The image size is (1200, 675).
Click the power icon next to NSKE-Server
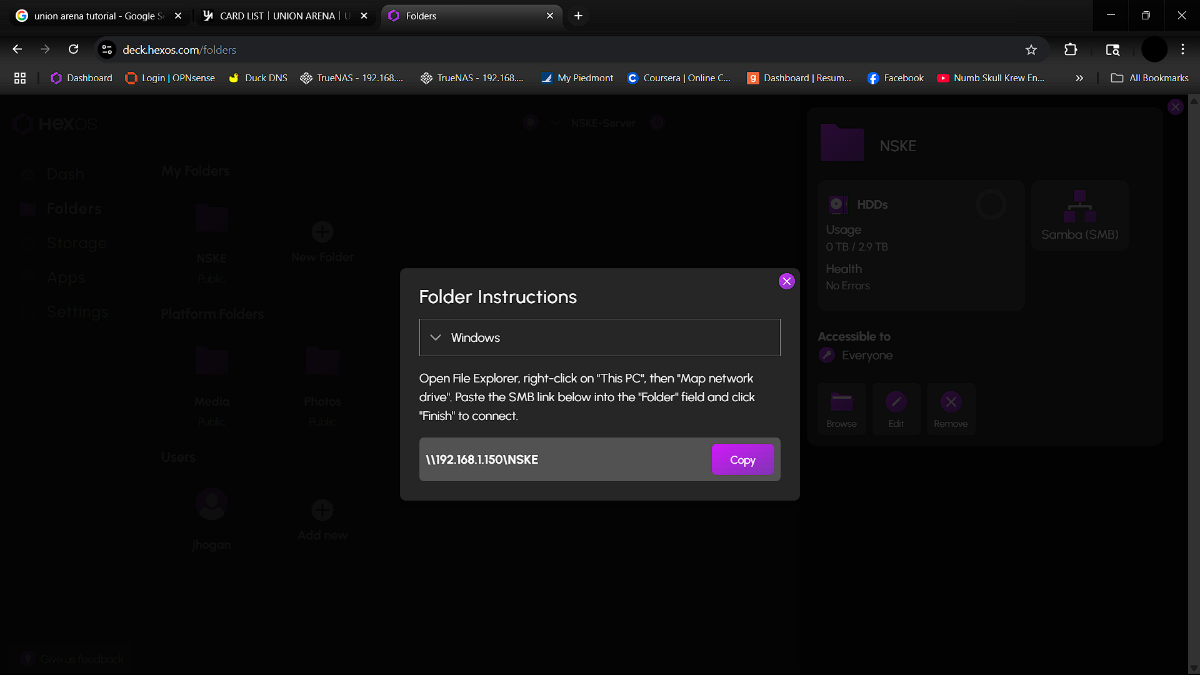coord(657,123)
